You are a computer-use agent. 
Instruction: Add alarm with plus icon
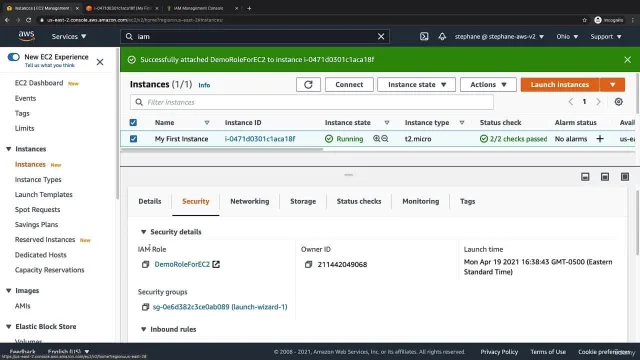[600, 139]
